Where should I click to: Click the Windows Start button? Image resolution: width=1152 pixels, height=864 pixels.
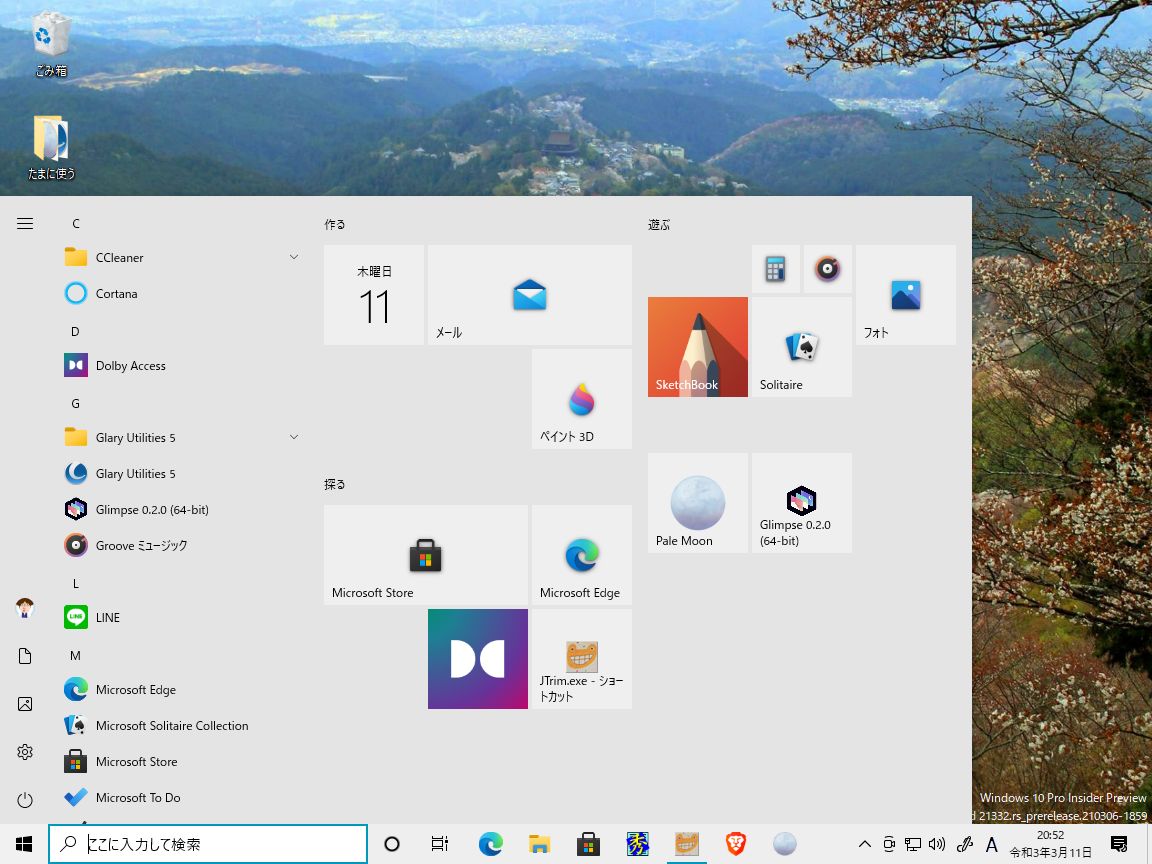coord(24,844)
